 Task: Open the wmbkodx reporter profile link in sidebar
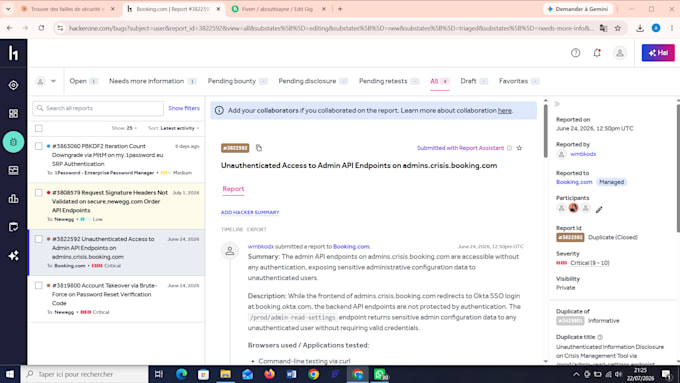[x=583, y=154]
